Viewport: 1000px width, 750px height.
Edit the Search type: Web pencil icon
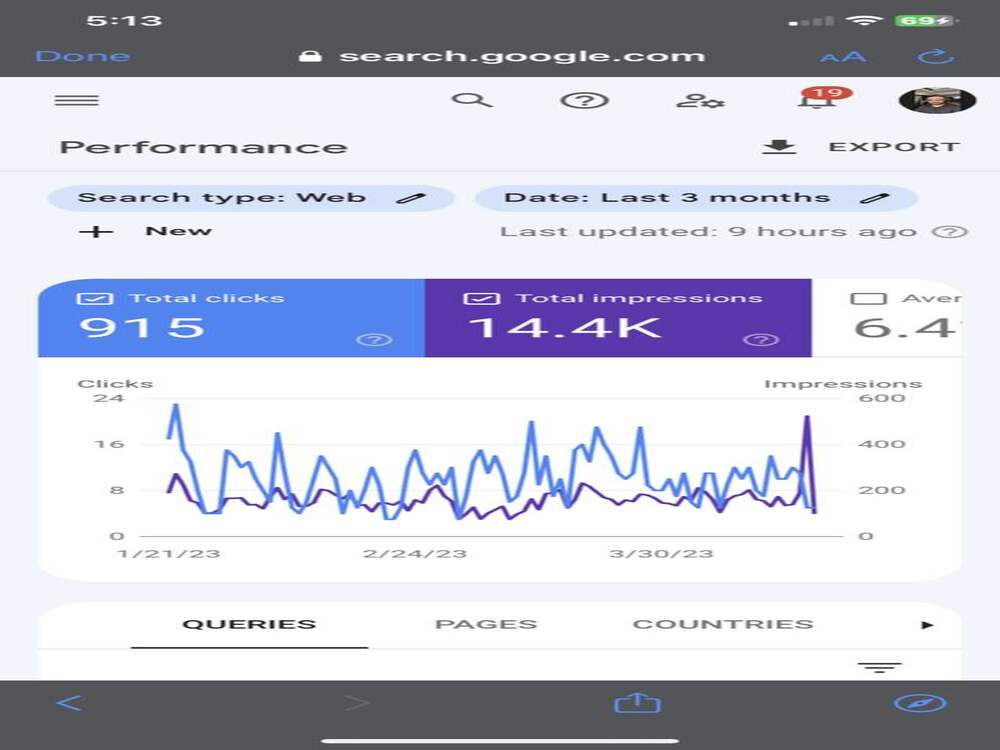coord(411,198)
